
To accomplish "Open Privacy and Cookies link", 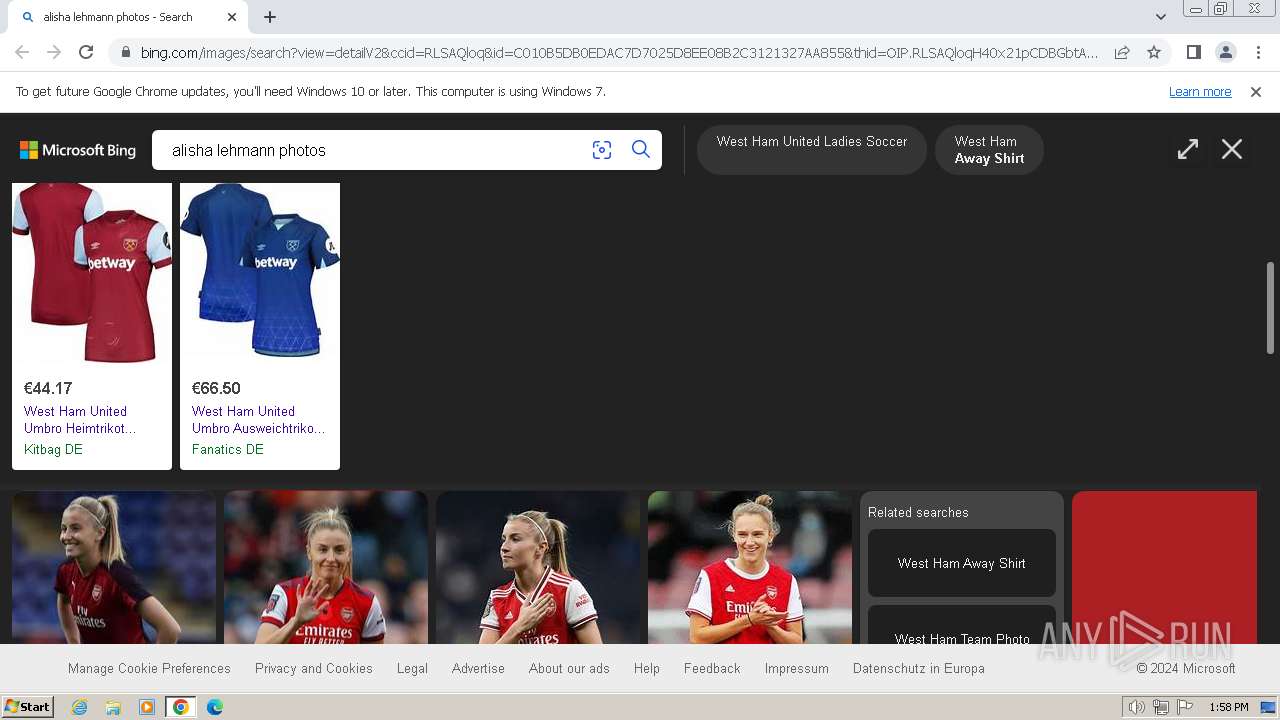I will [x=314, y=668].
